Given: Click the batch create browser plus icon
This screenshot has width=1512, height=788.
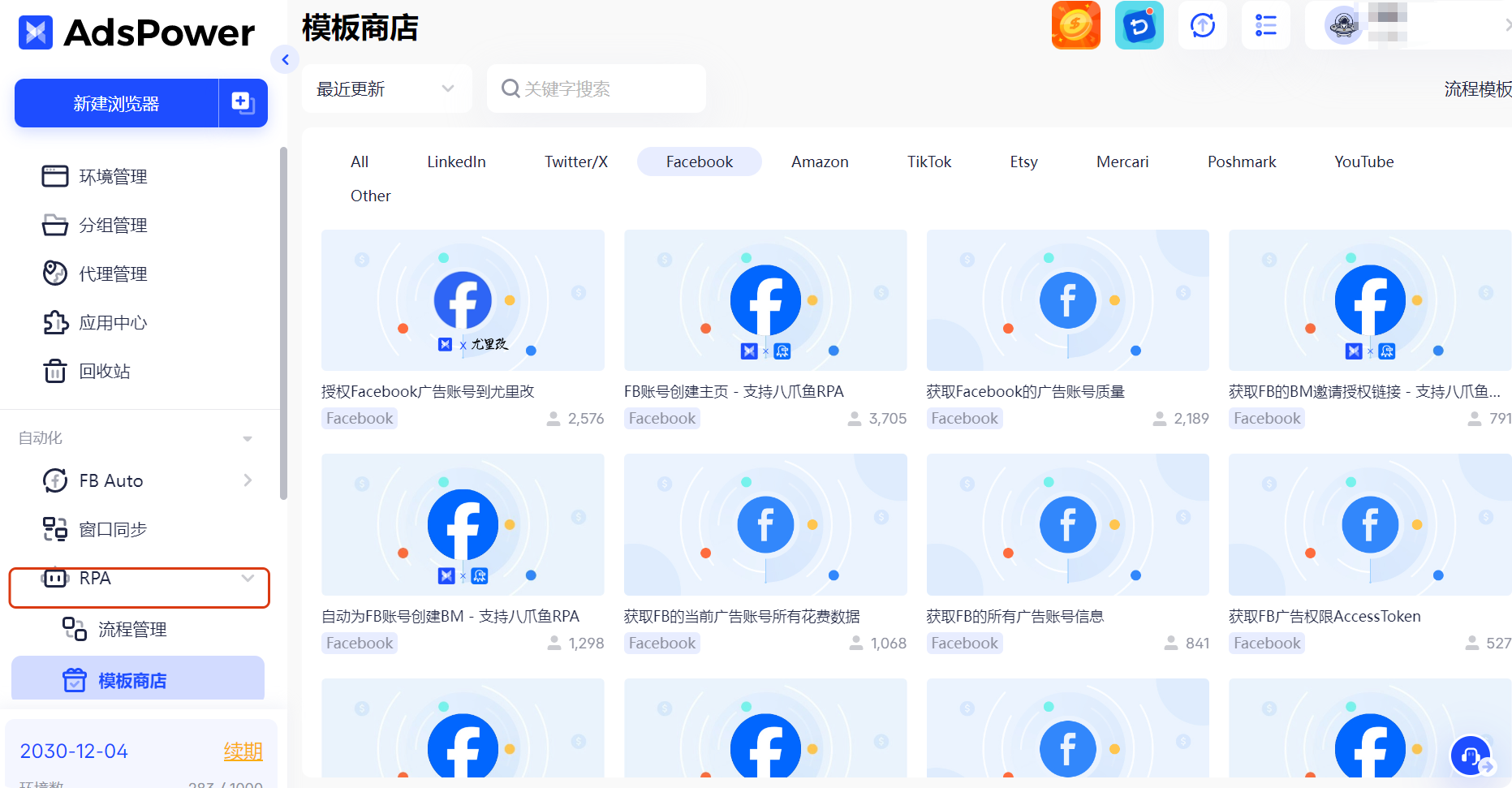Looking at the screenshot, I should (x=243, y=103).
